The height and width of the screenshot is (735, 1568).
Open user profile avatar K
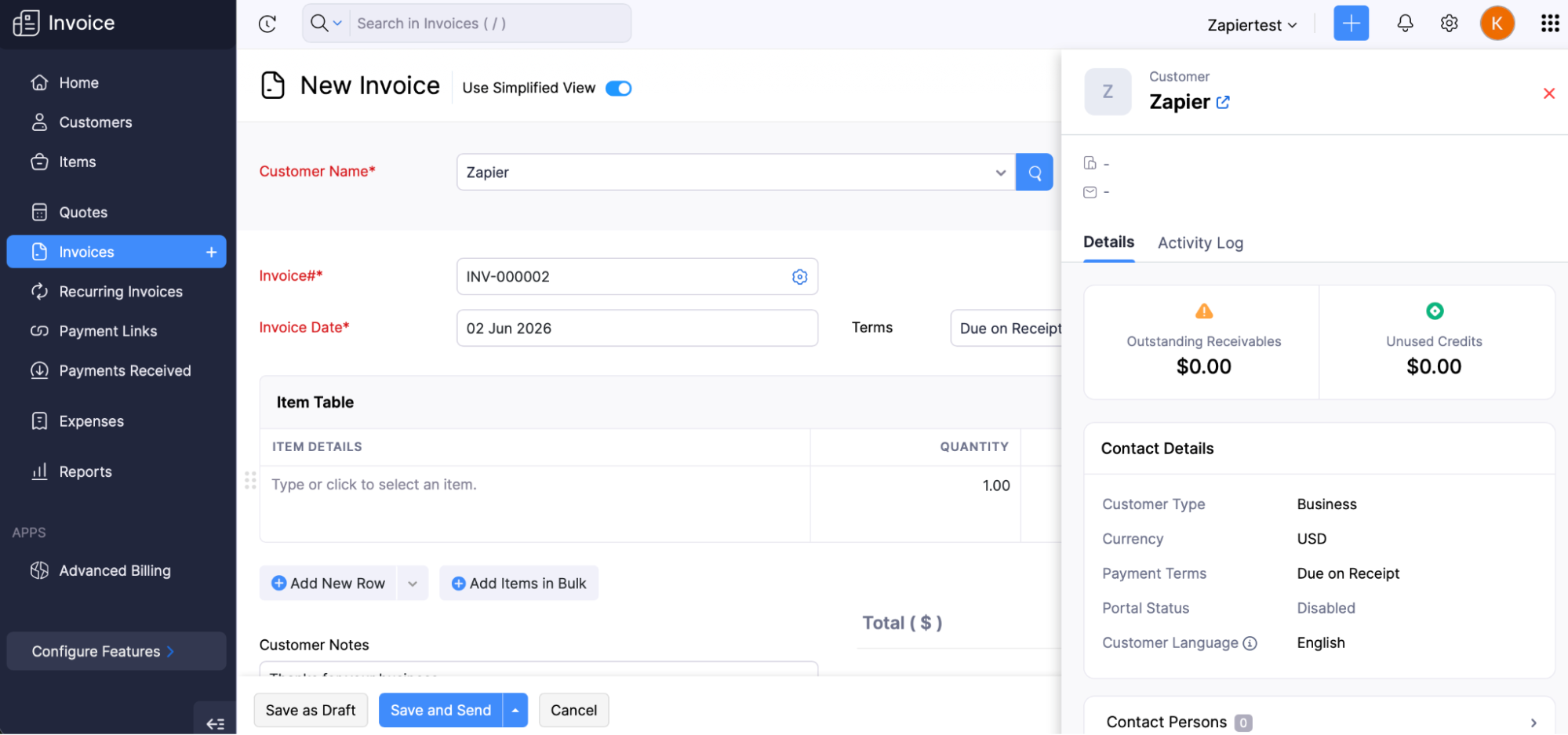tap(1497, 24)
